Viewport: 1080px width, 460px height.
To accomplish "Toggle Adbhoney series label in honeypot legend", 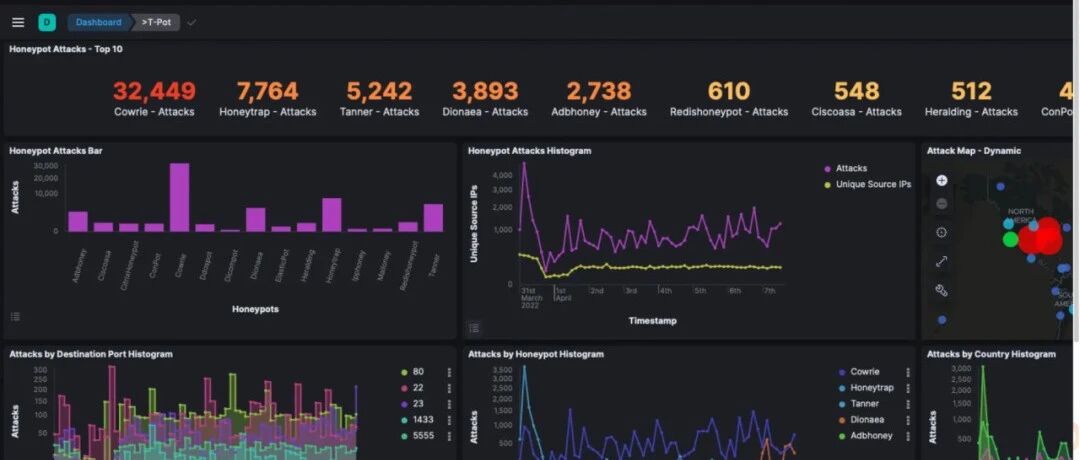I will tap(871, 435).
